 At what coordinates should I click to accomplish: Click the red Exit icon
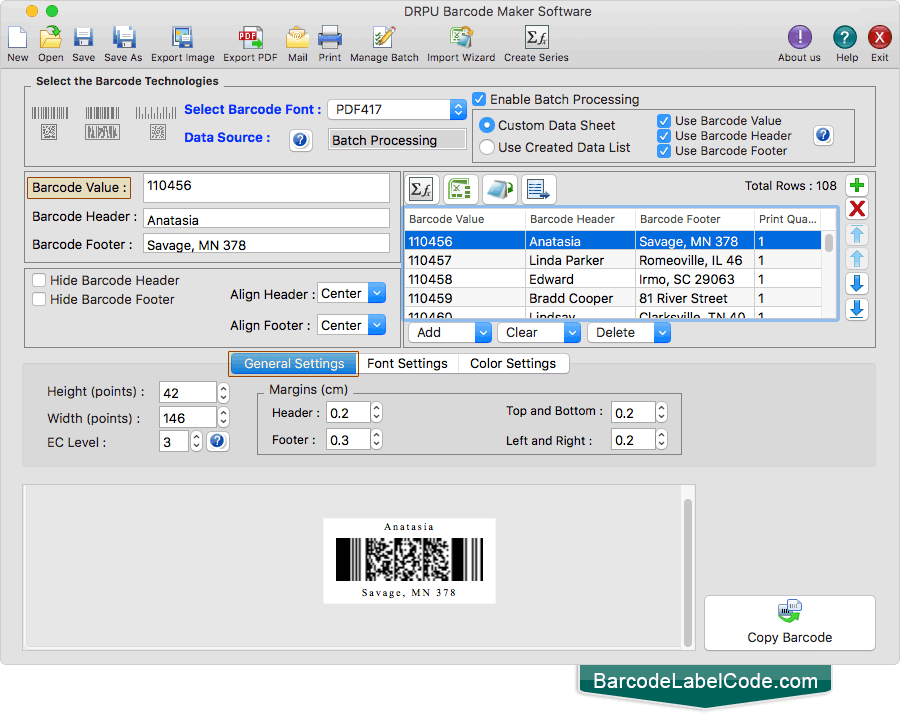879,38
